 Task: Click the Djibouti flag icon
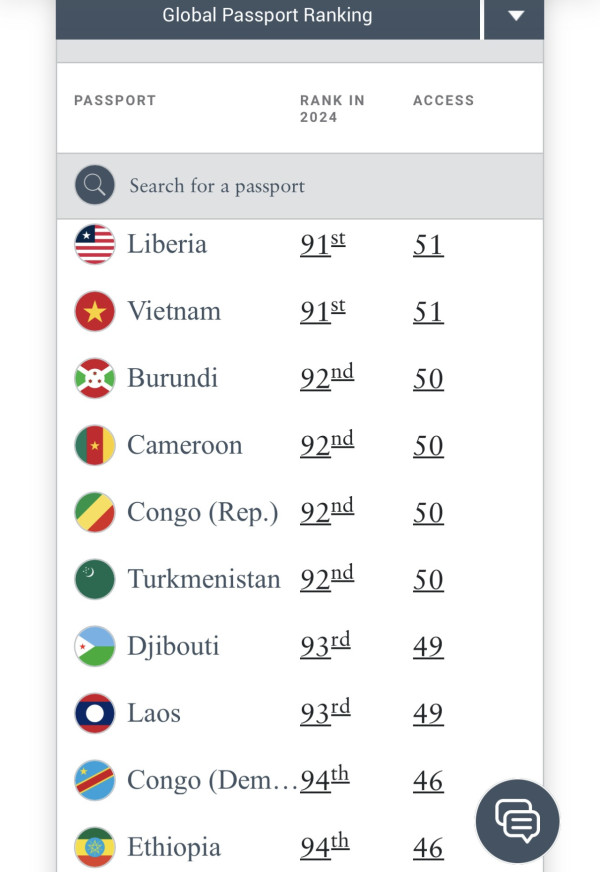(95, 646)
